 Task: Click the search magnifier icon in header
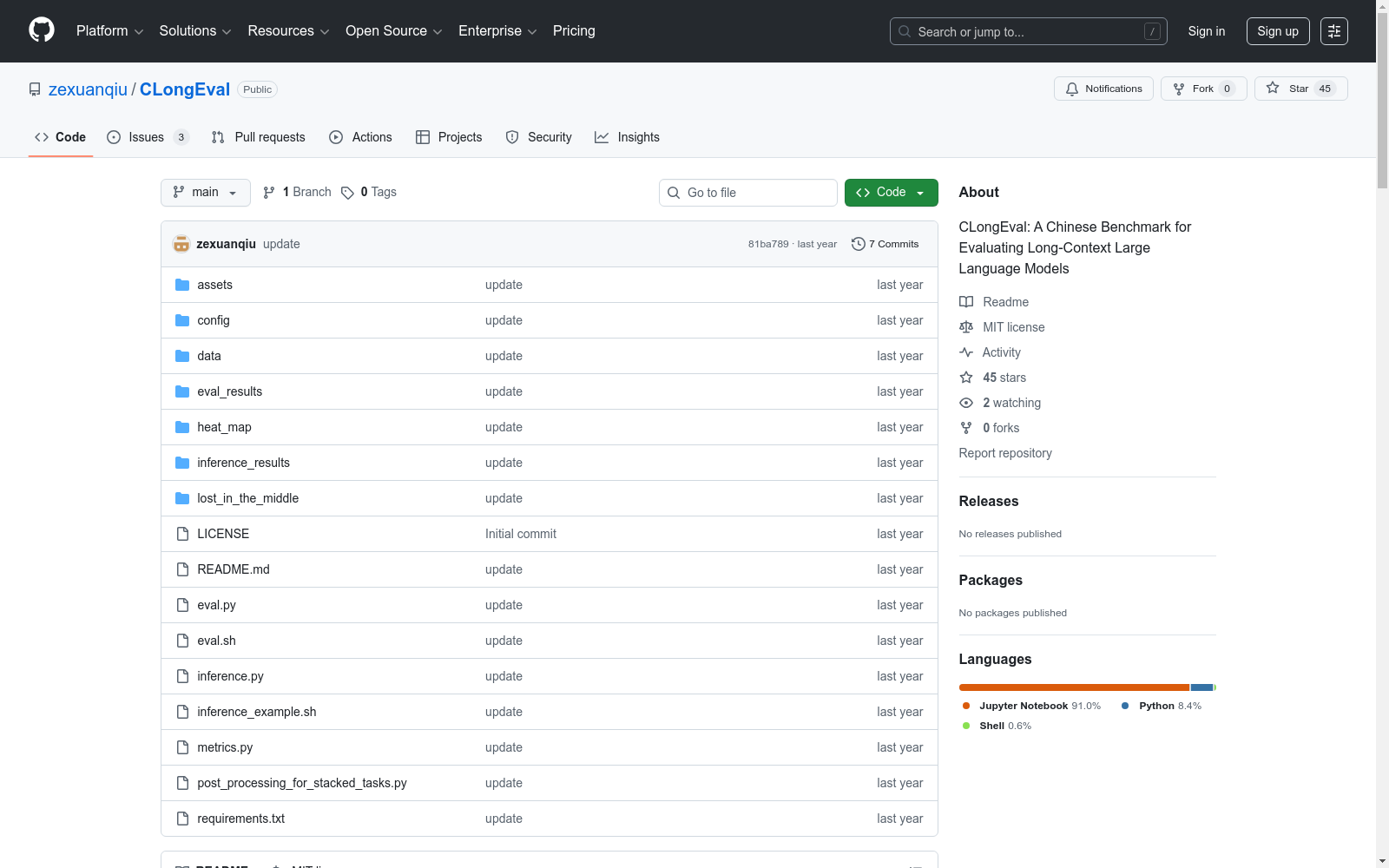click(905, 31)
